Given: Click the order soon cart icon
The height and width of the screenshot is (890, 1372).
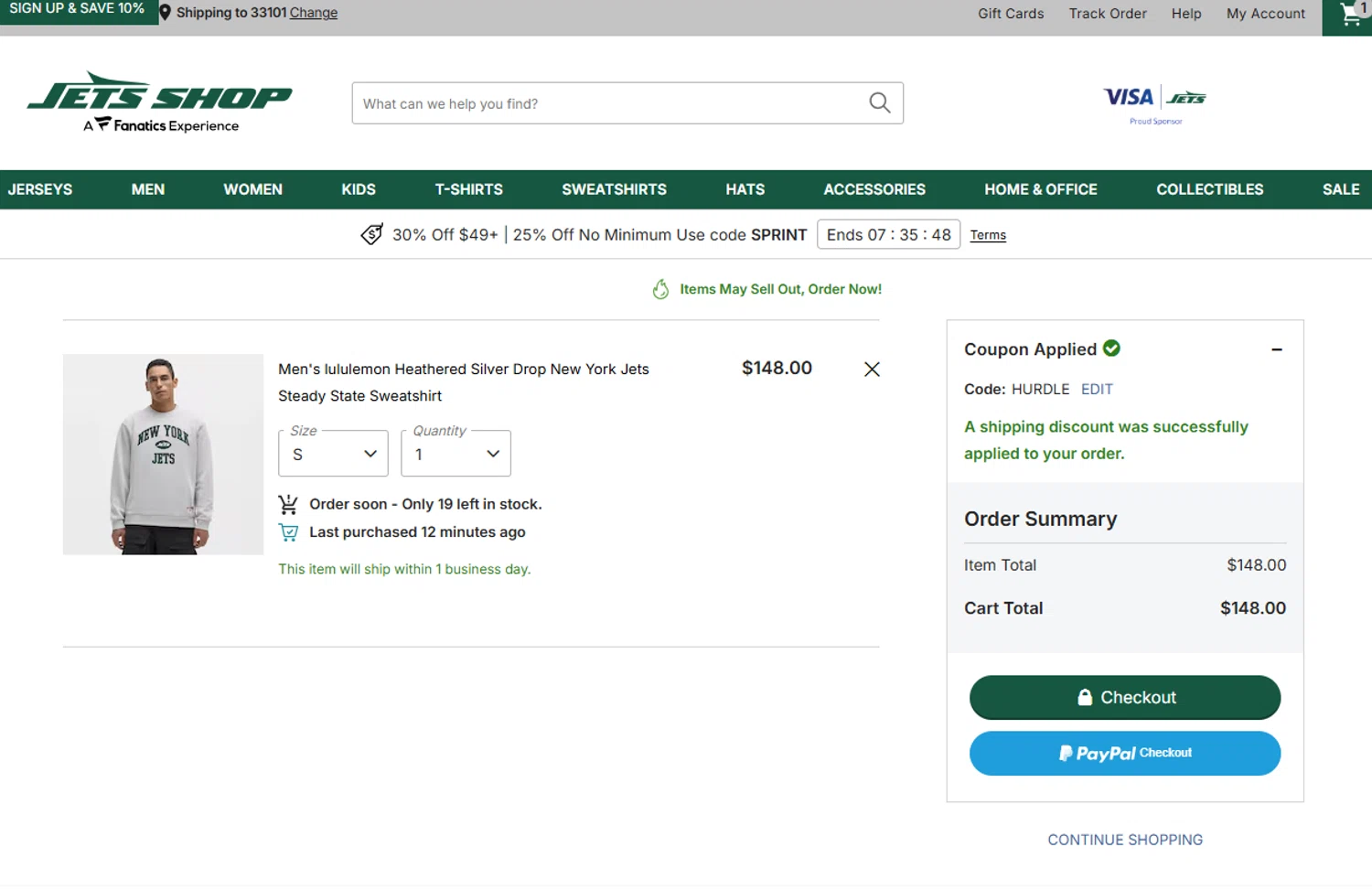Looking at the screenshot, I should point(287,504).
